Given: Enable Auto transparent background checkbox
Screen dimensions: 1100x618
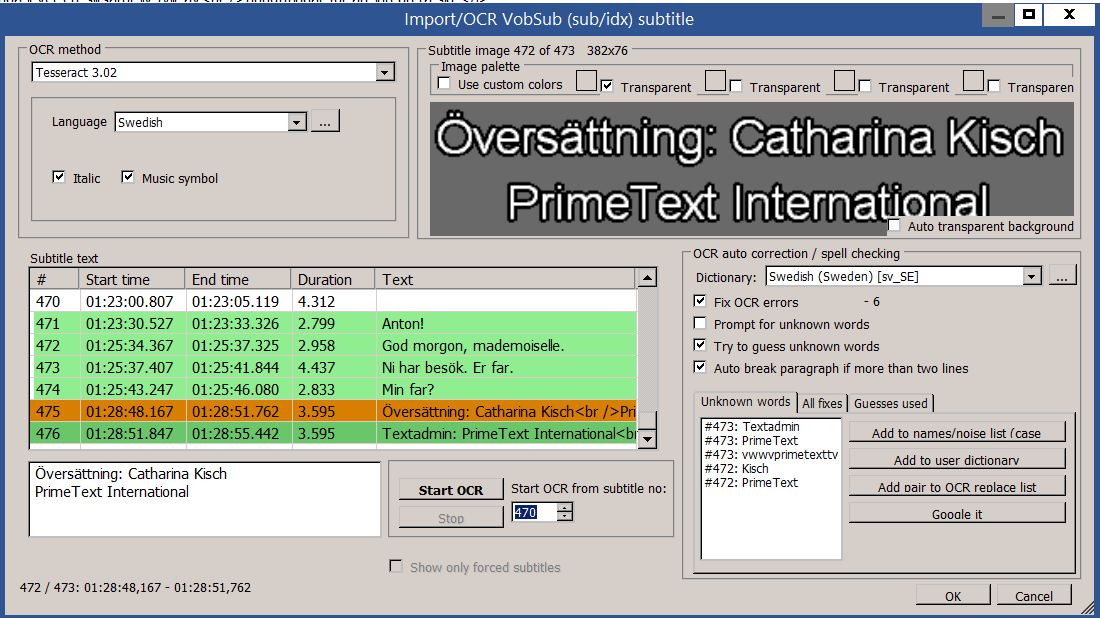Looking at the screenshot, I should [x=894, y=226].
